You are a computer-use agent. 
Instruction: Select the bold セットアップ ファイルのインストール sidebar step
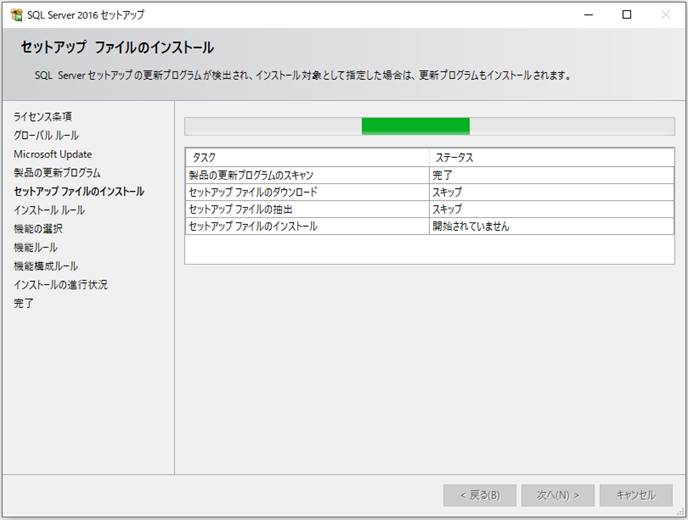[79, 191]
